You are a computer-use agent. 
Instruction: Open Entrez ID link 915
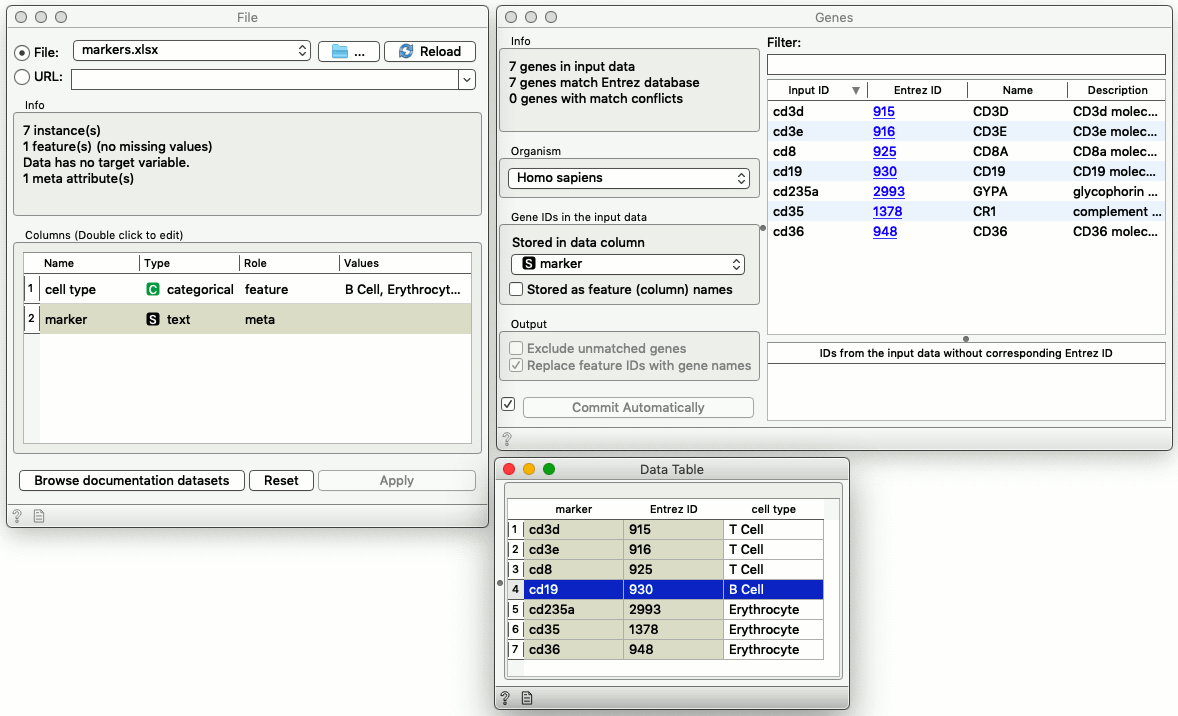point(884,111)
